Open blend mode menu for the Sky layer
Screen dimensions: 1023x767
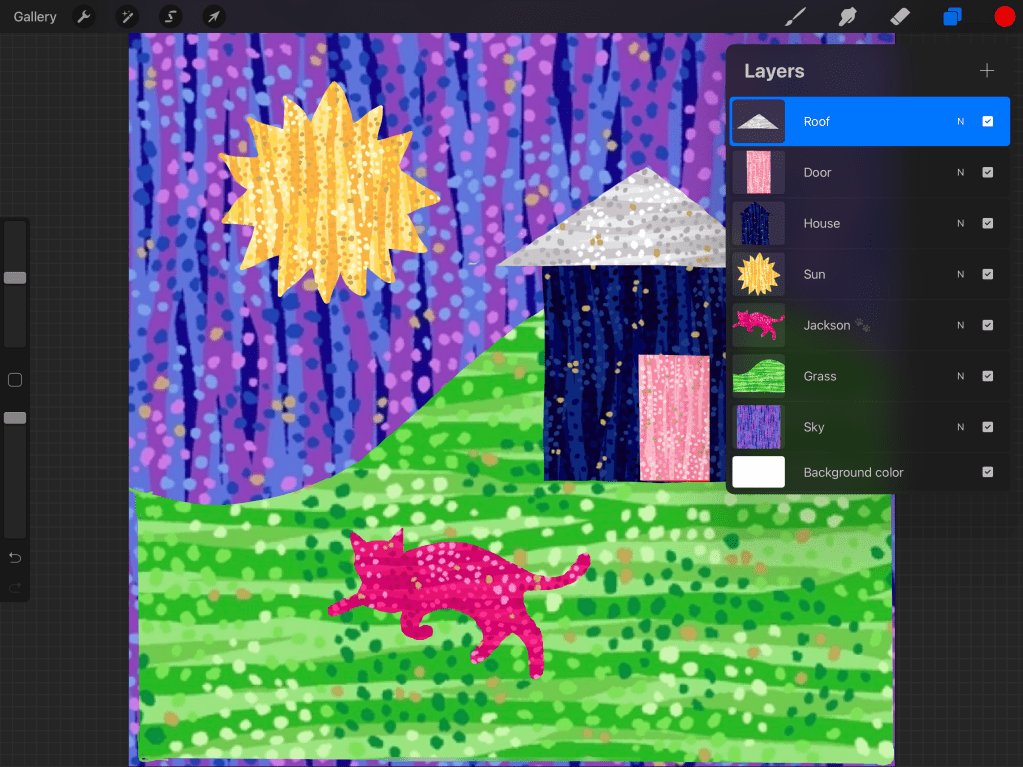[960, 426]
